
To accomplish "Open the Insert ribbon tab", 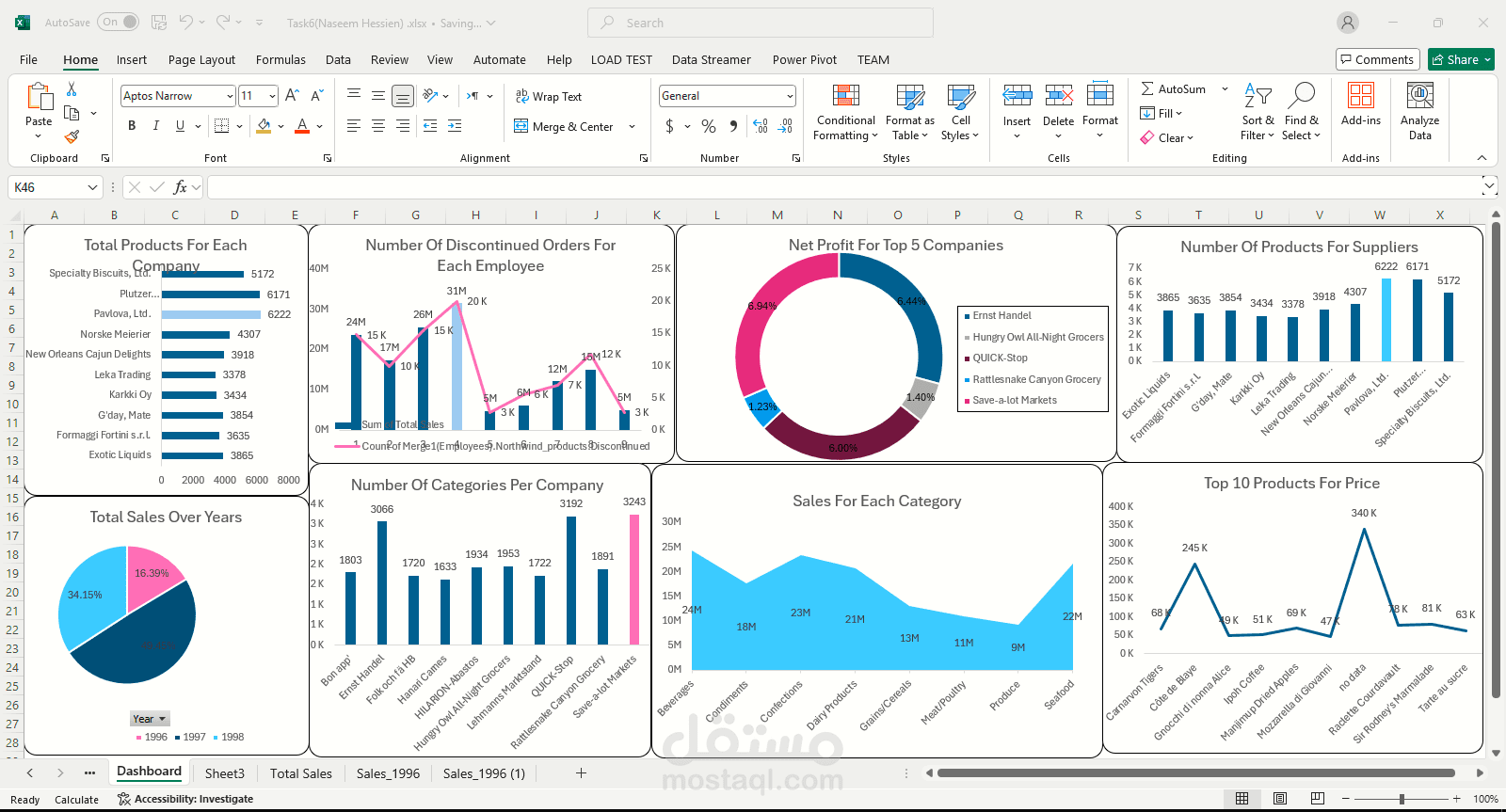I will click(132, 59).
